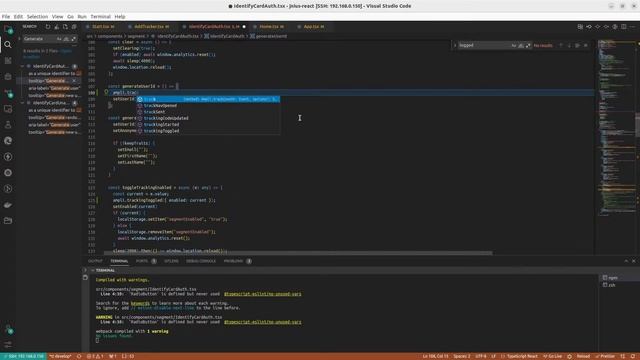Viewport: 640px width, 360px height.
Task: Click the notifications bell in status bar
Action: pyautogui.click(x=633, y=356)
